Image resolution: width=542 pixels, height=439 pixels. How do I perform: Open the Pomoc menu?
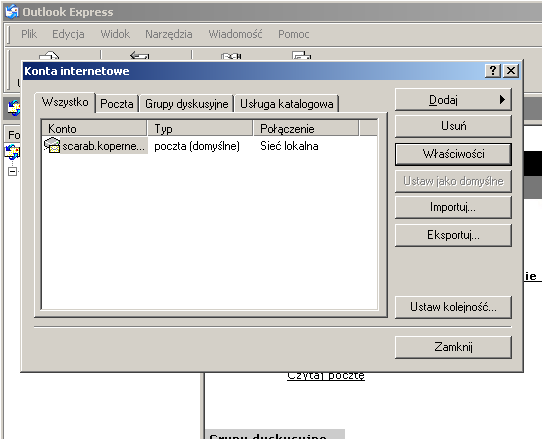click(293, 34)
